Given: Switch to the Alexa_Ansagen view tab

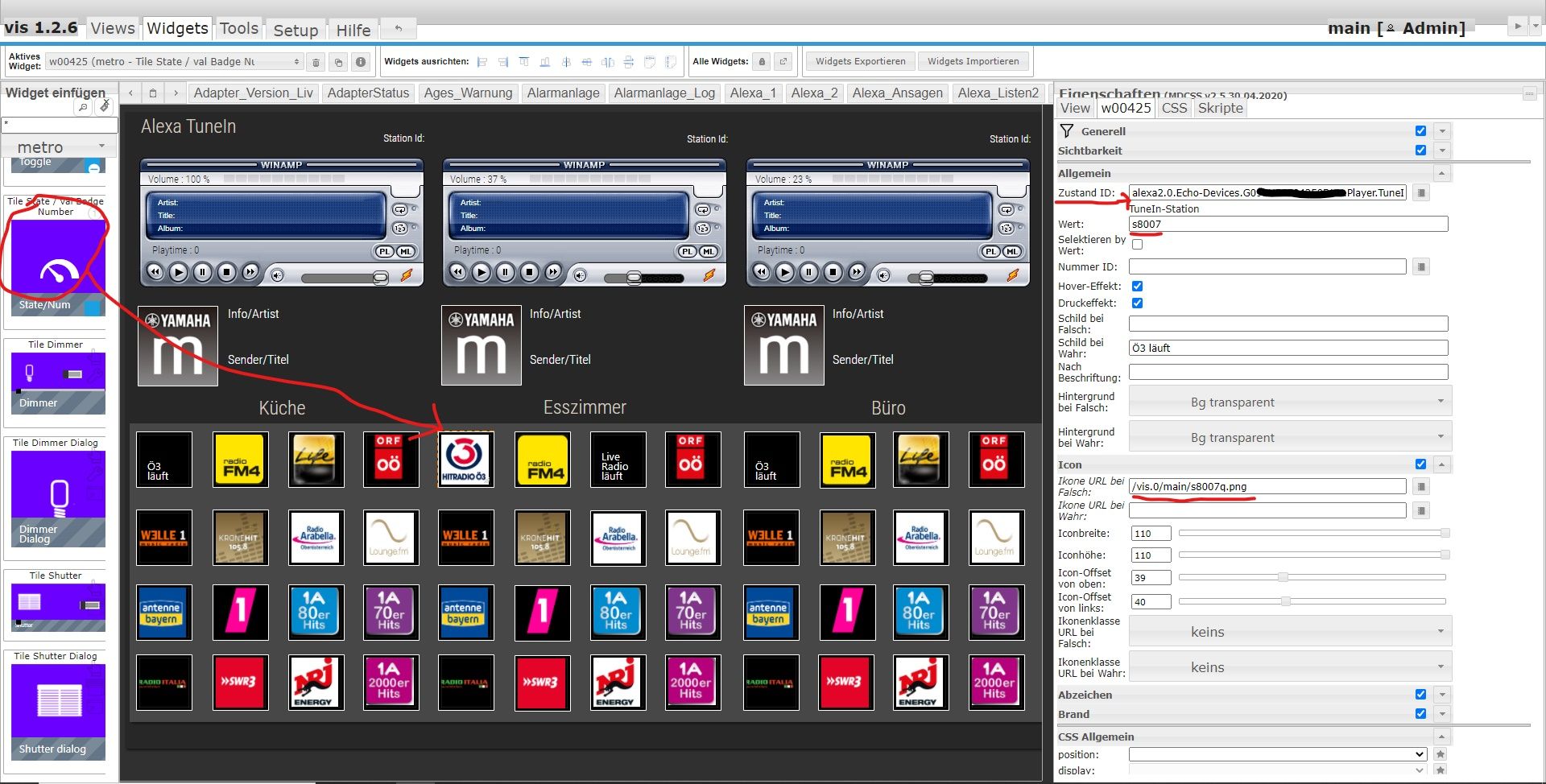Looking at the screenshot, I should 897,93.
